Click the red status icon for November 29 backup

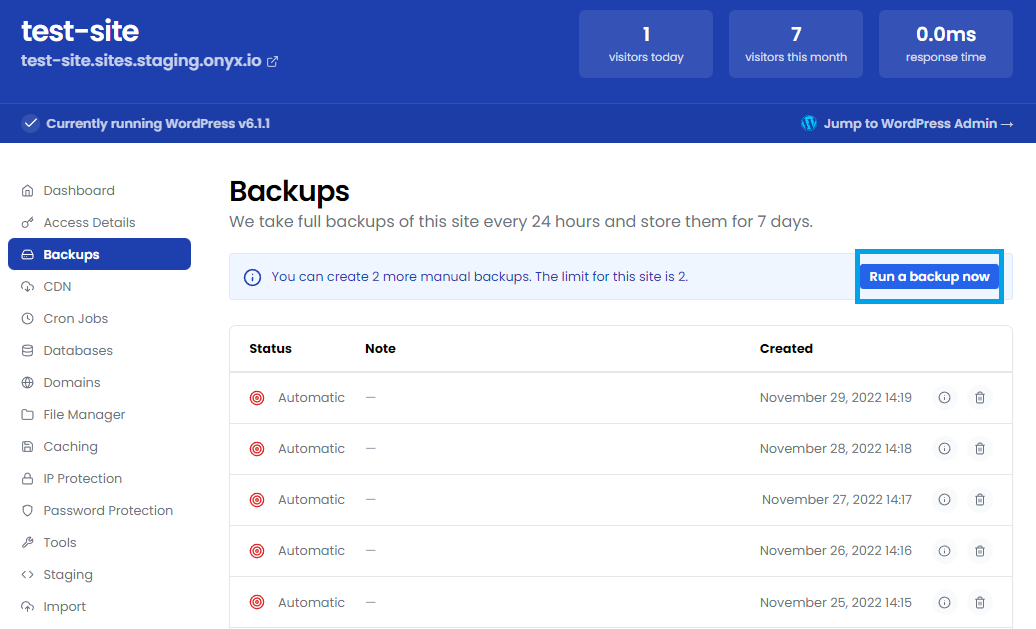257,398
